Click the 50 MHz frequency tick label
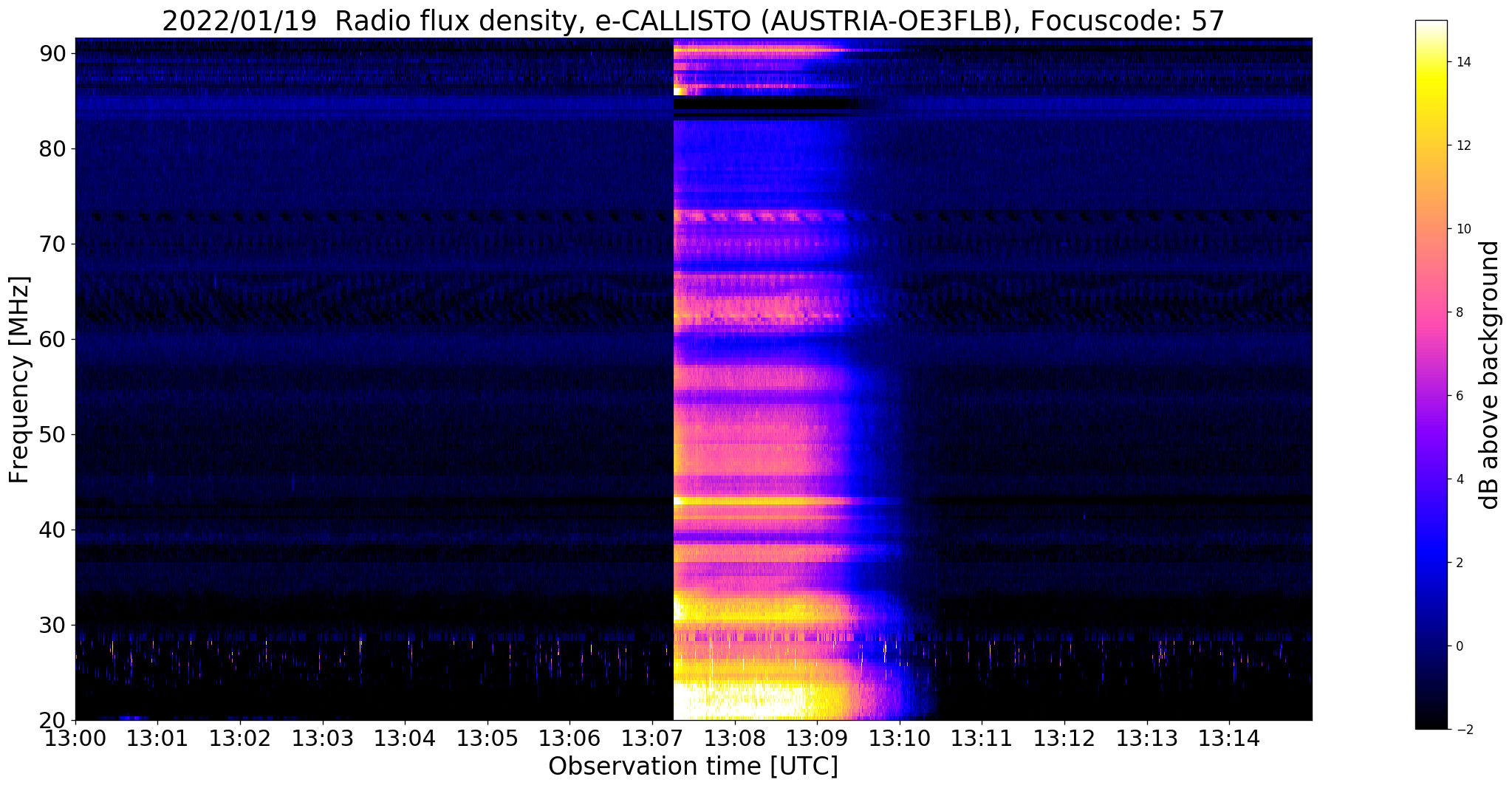The image size is (1512, 788). point(52,434)
